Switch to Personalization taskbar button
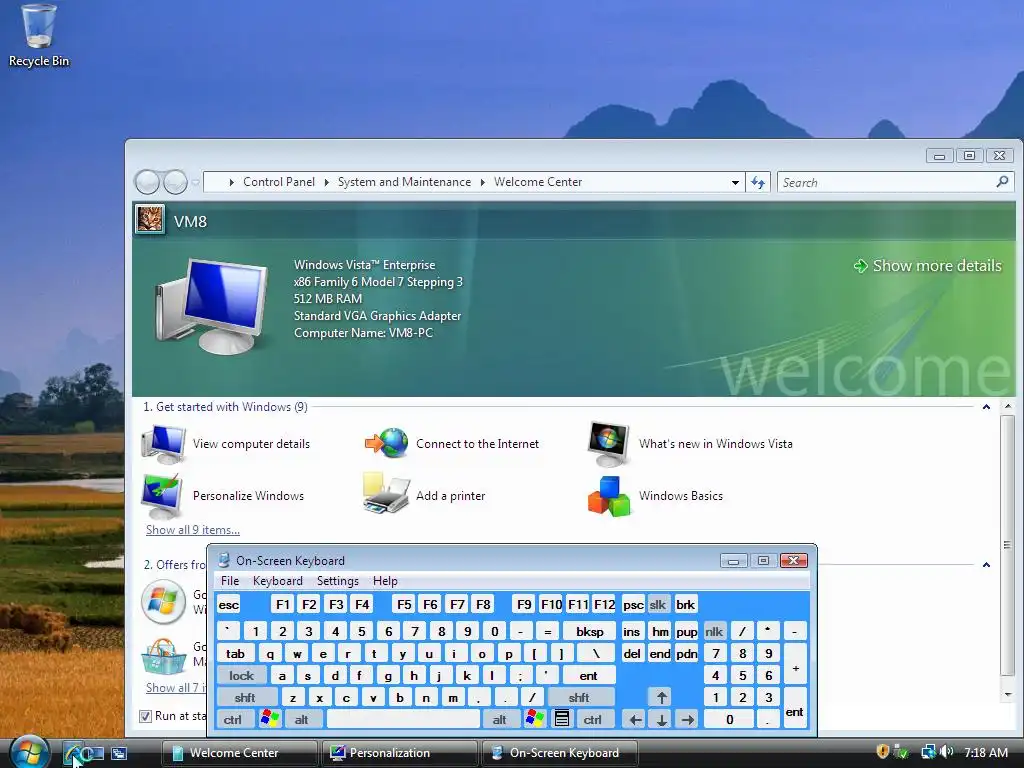 click(399, 753)
